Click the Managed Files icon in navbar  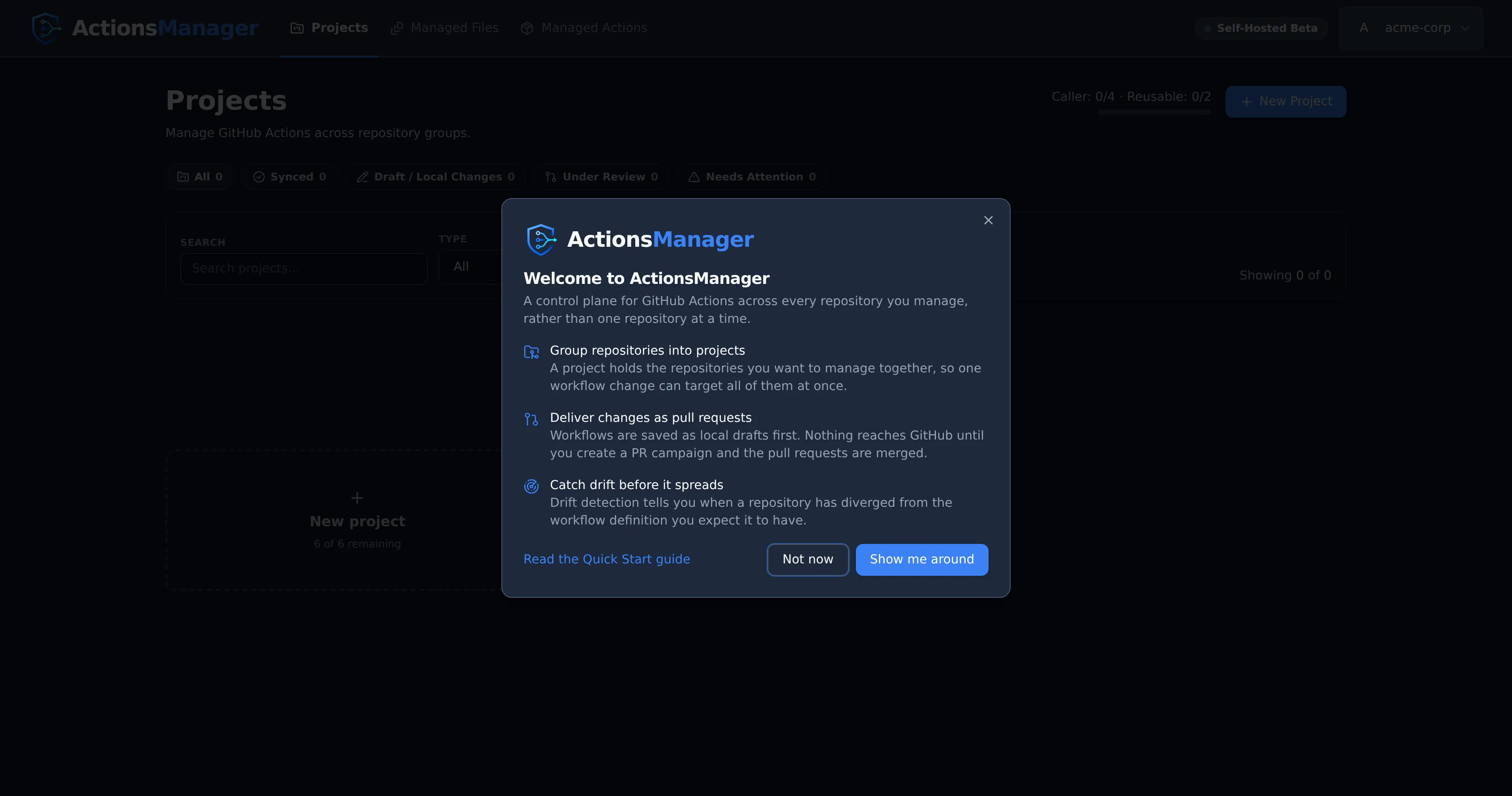397,28
